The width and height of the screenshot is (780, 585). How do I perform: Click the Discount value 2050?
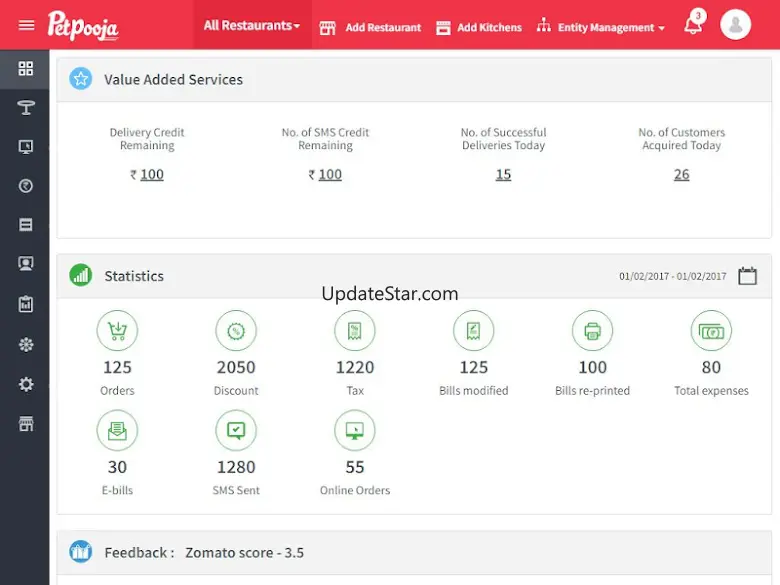coord(236,367)
